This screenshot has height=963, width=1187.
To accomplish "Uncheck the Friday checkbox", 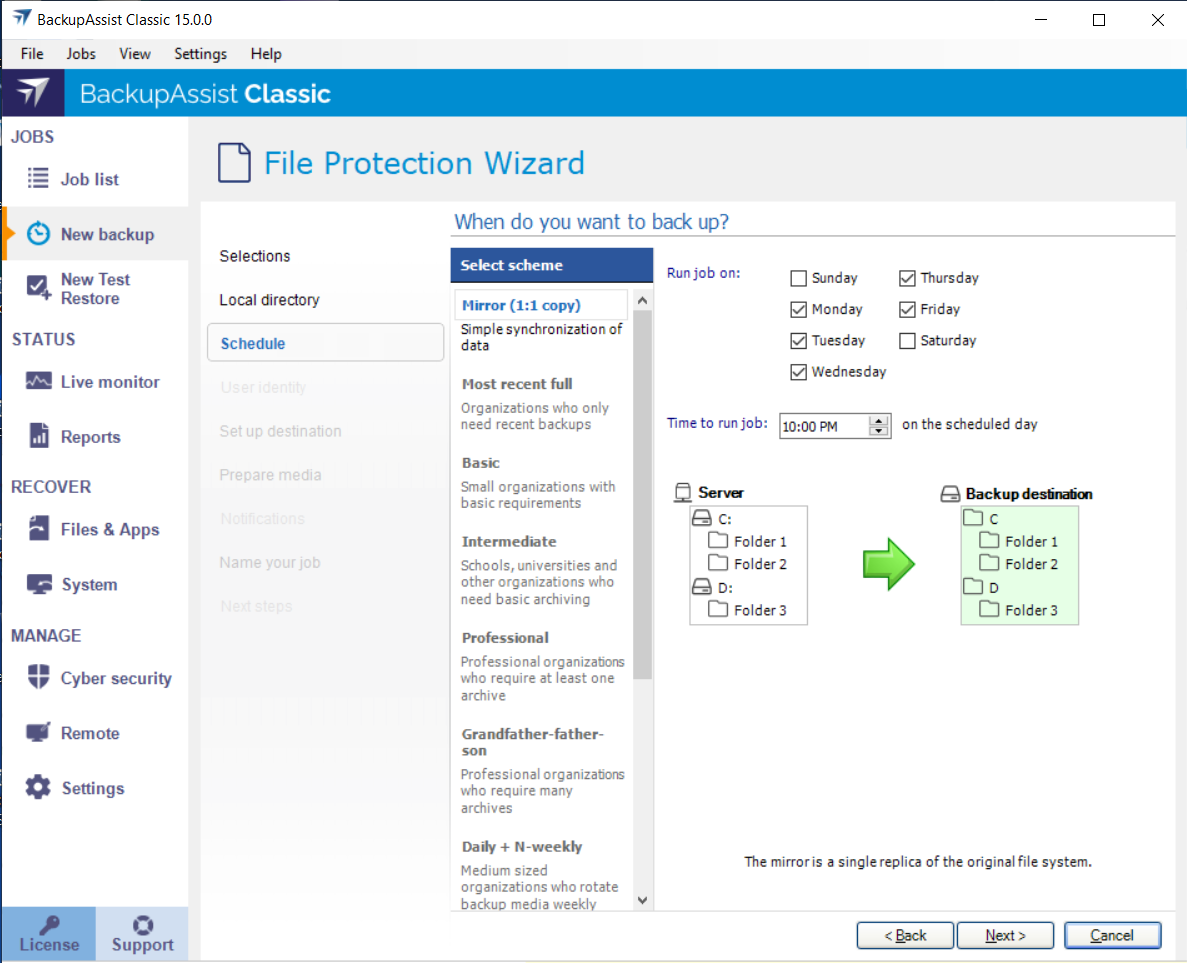I will click(x=907, y=309).
